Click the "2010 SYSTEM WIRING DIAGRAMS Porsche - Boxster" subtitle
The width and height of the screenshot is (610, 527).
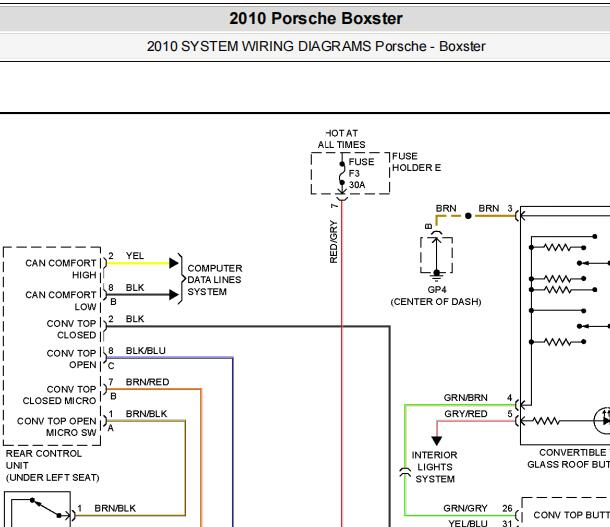316,46
